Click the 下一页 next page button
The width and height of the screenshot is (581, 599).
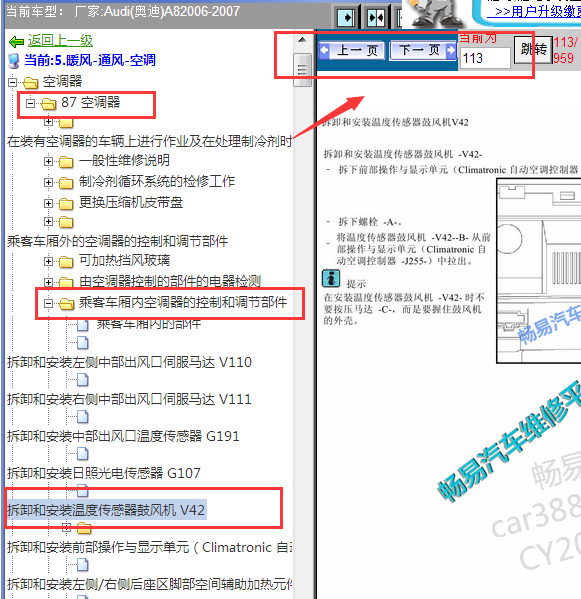[x=423, y=50]
